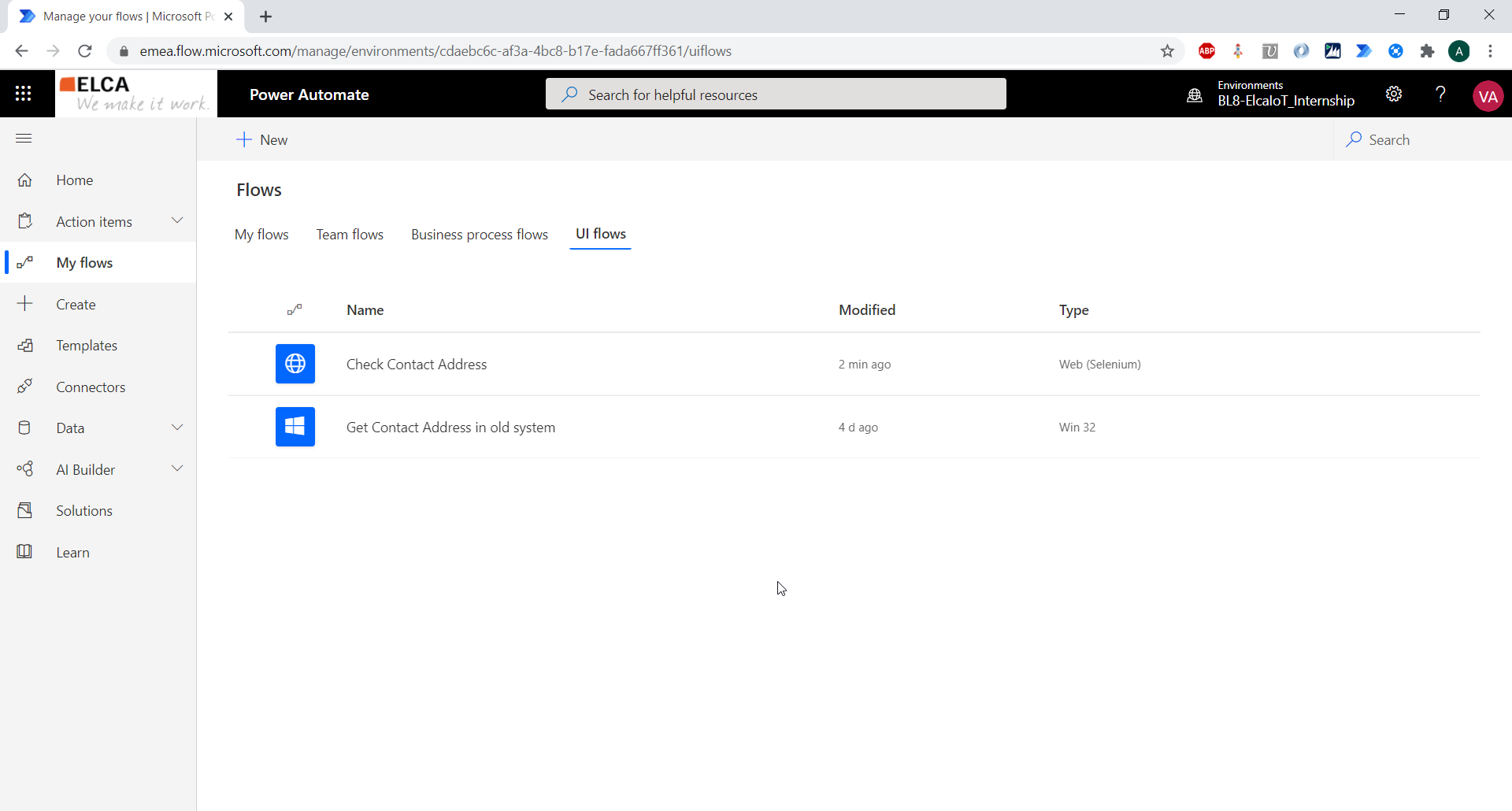Click the Action items clipboard icon
The image size is (1512, 811).
point(25,221)
